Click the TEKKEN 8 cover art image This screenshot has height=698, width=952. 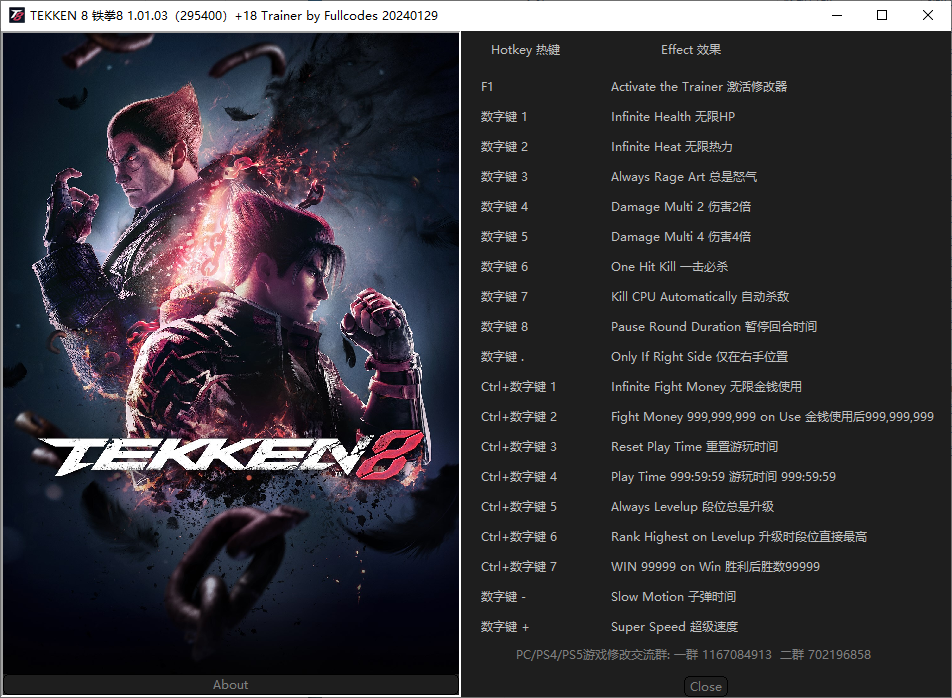point(231,353)
